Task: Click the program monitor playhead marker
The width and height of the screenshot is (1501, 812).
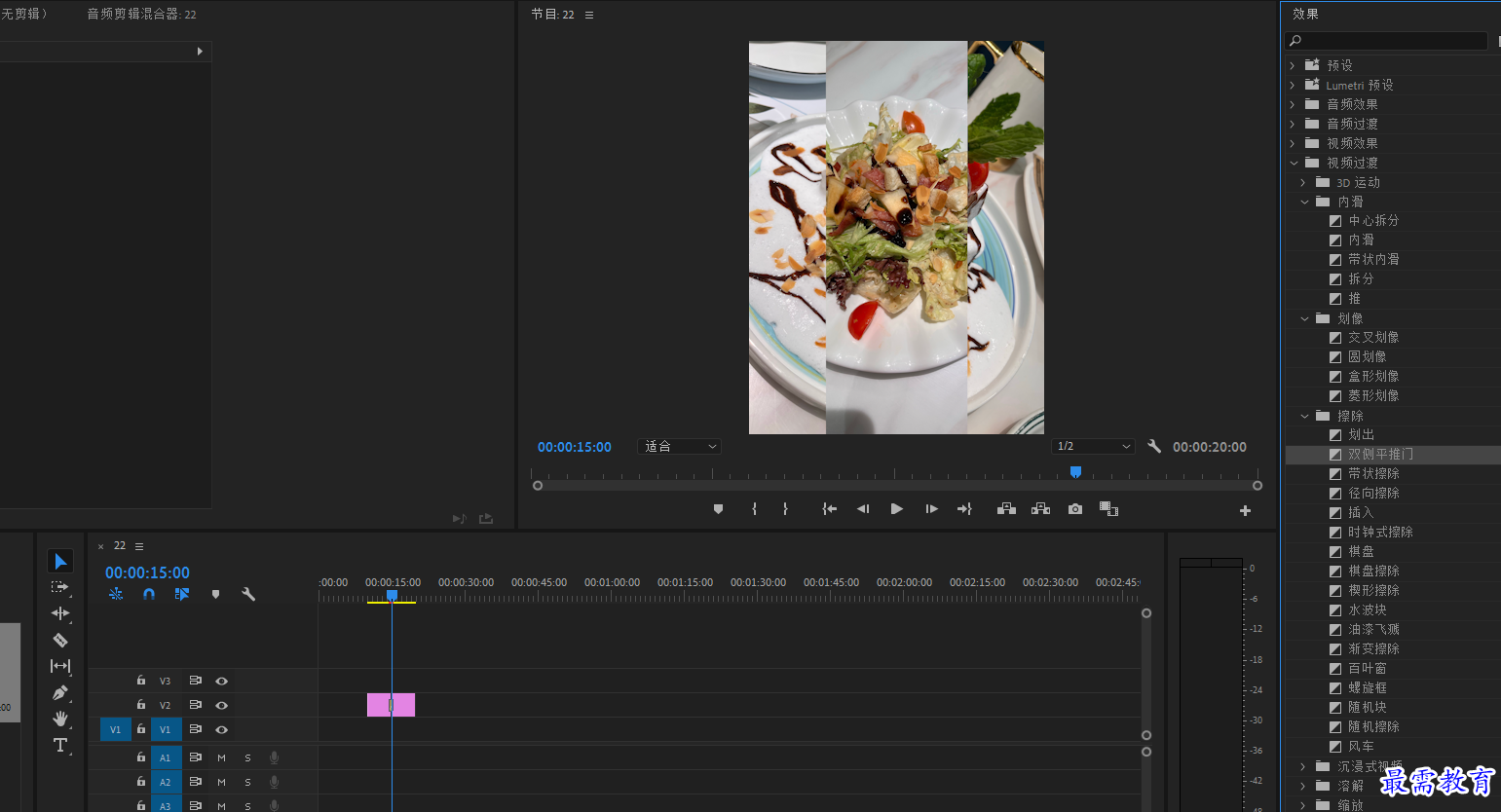Action: [x=1075, y=471]
